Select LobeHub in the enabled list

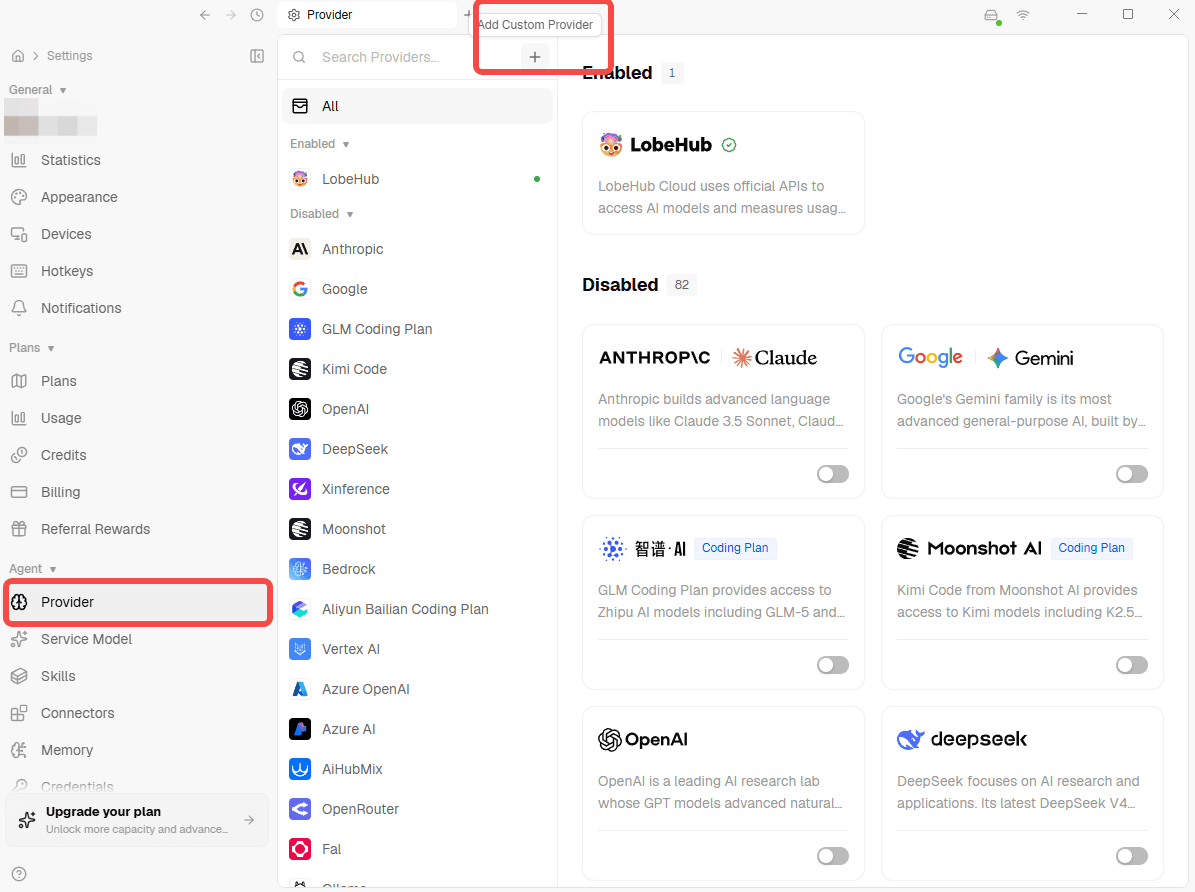418,179
